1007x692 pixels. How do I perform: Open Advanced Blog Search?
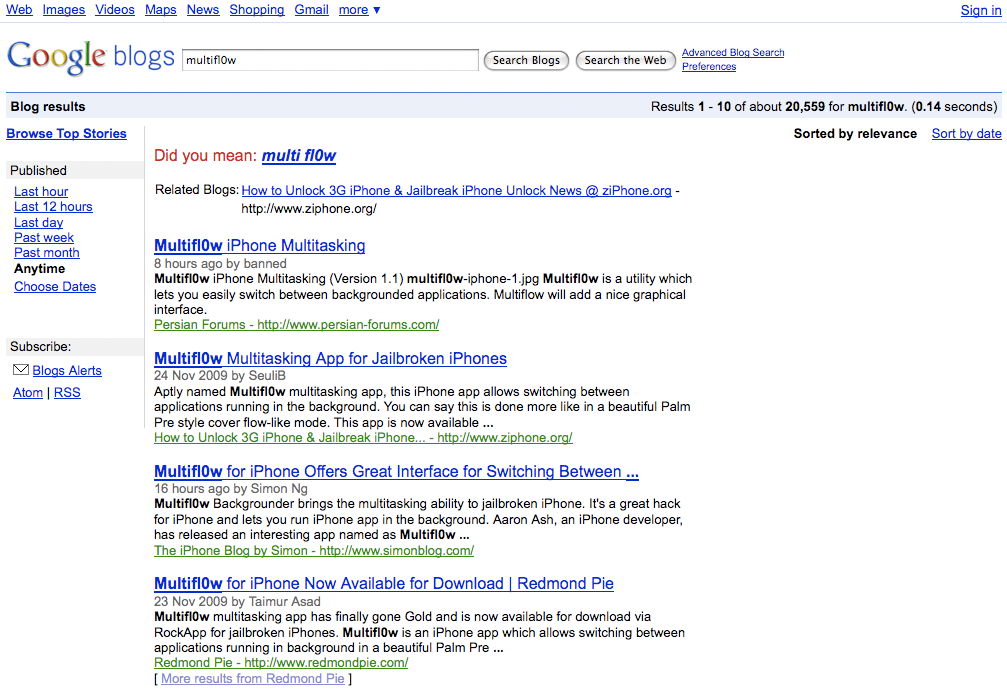tap(733, 53)
